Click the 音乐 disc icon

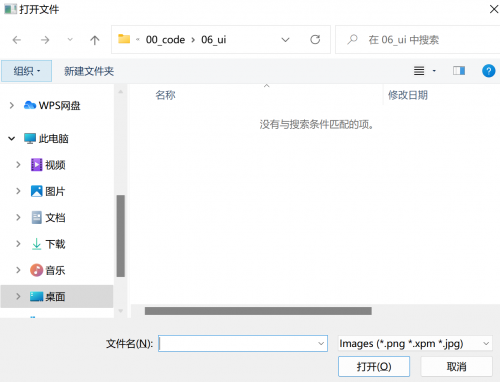pos(37,270)
